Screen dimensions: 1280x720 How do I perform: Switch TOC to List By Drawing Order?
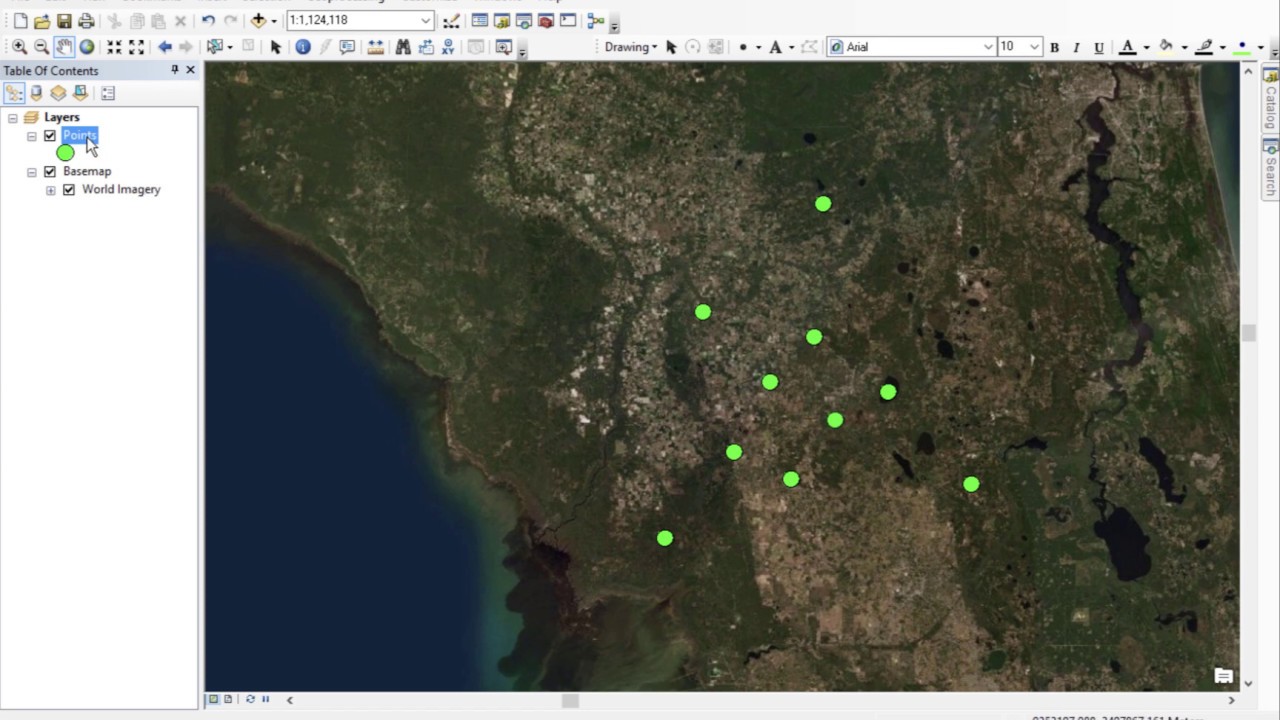[14, 93]
